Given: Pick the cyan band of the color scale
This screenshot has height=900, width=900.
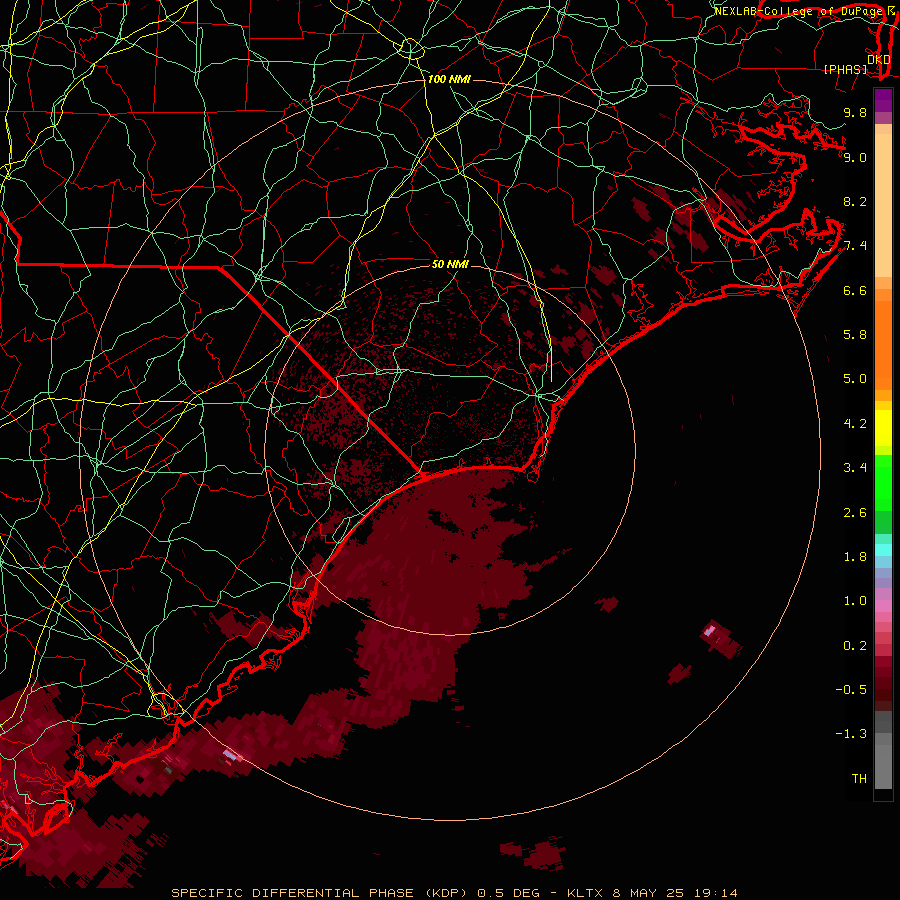Looking at the screenshot, I should [x=883, y=550].
